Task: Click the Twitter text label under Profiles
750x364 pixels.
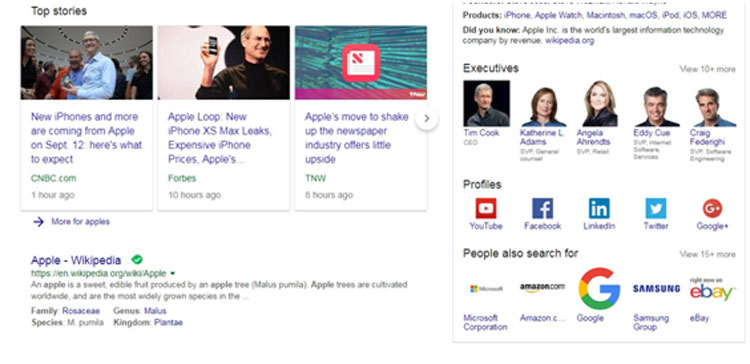Action: tap(655, 226)
